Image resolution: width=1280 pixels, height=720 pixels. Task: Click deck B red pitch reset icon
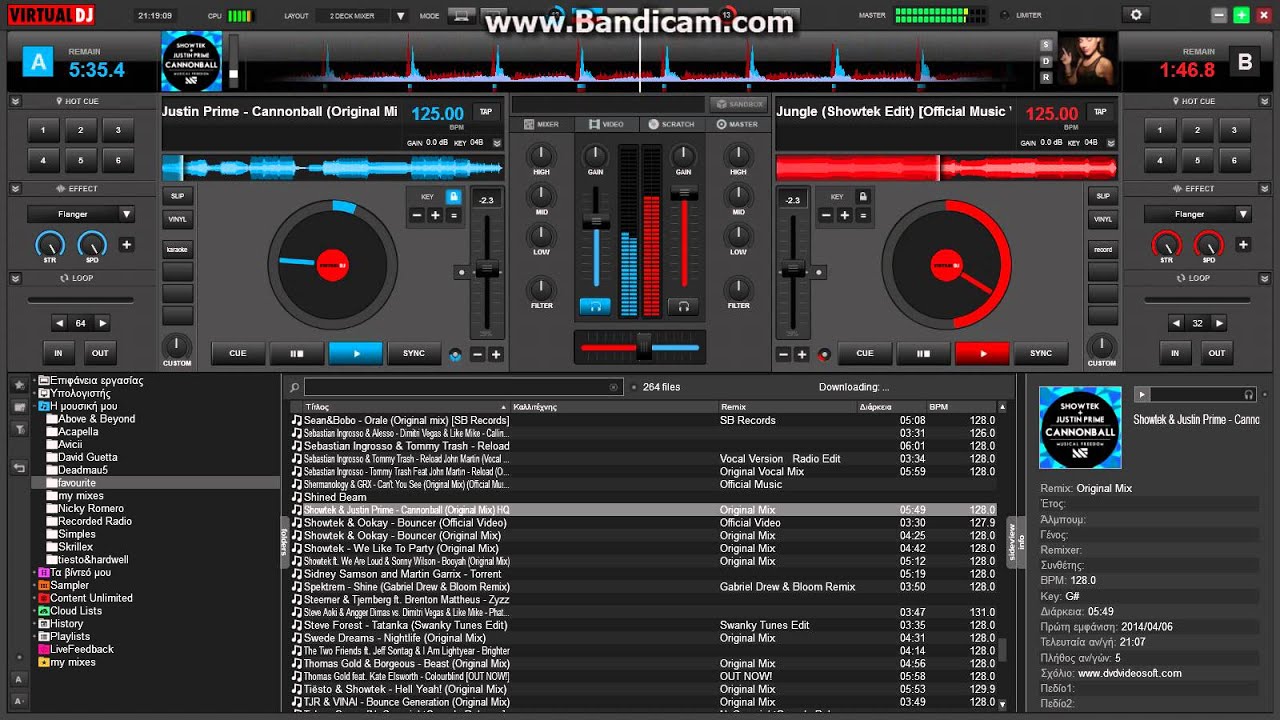[824, 354]
